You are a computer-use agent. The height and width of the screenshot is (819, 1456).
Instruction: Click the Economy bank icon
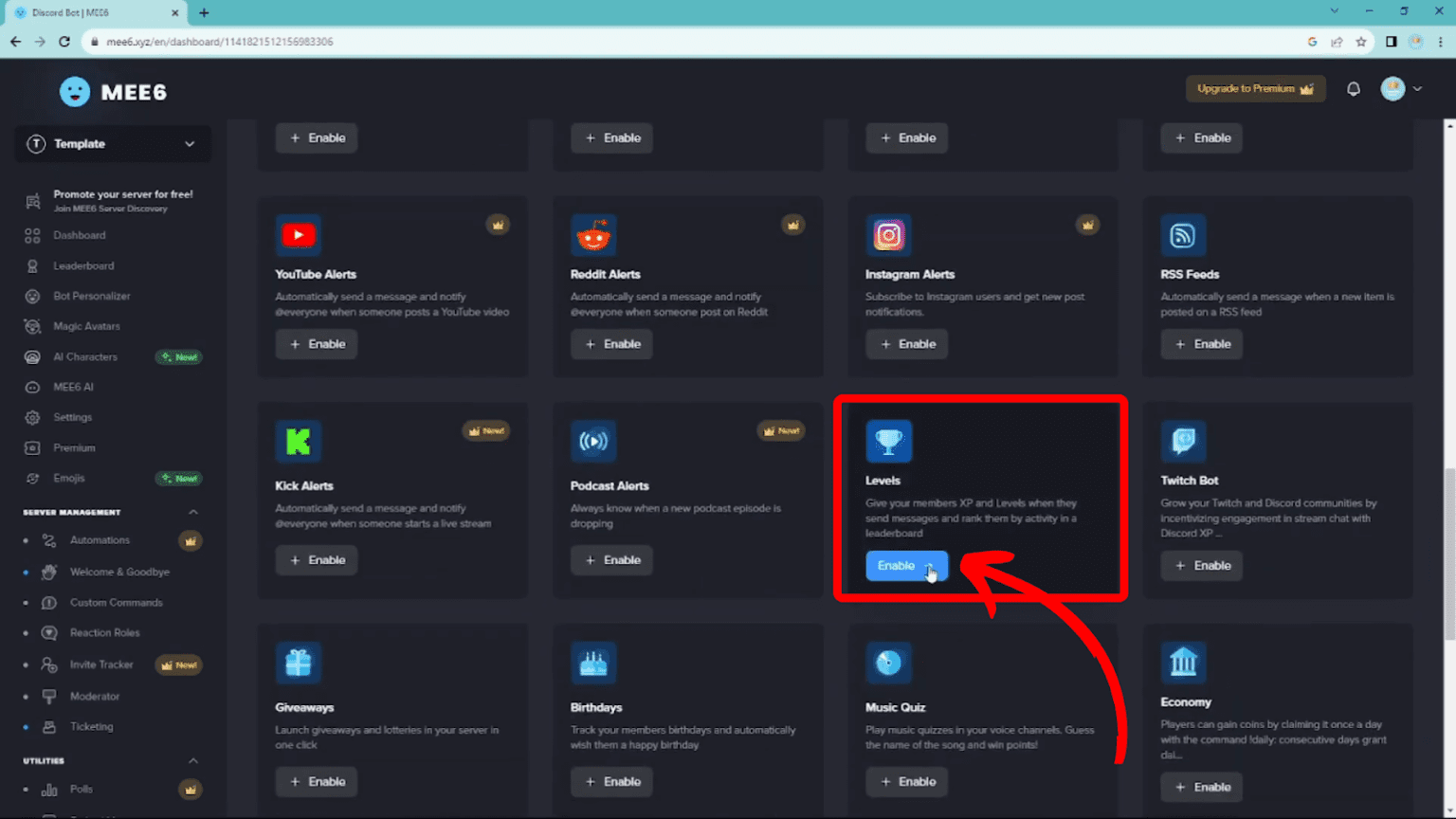pyautogui.click(x=1184, y=663)
